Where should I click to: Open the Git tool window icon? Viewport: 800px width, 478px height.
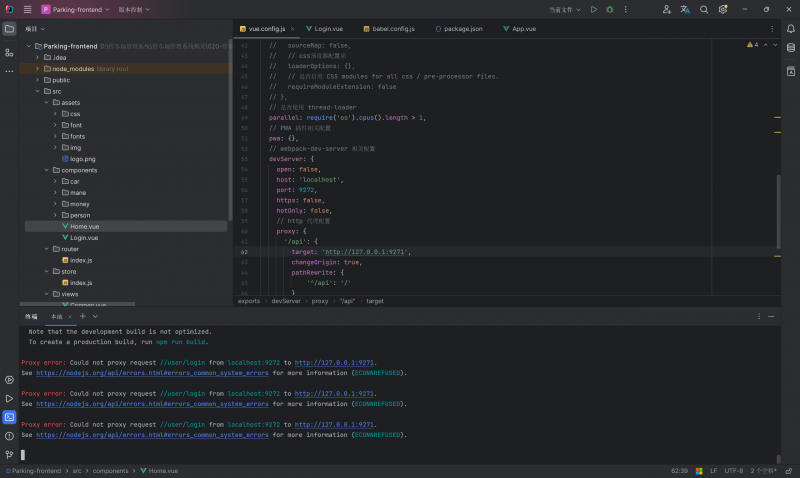pos(9,454)
